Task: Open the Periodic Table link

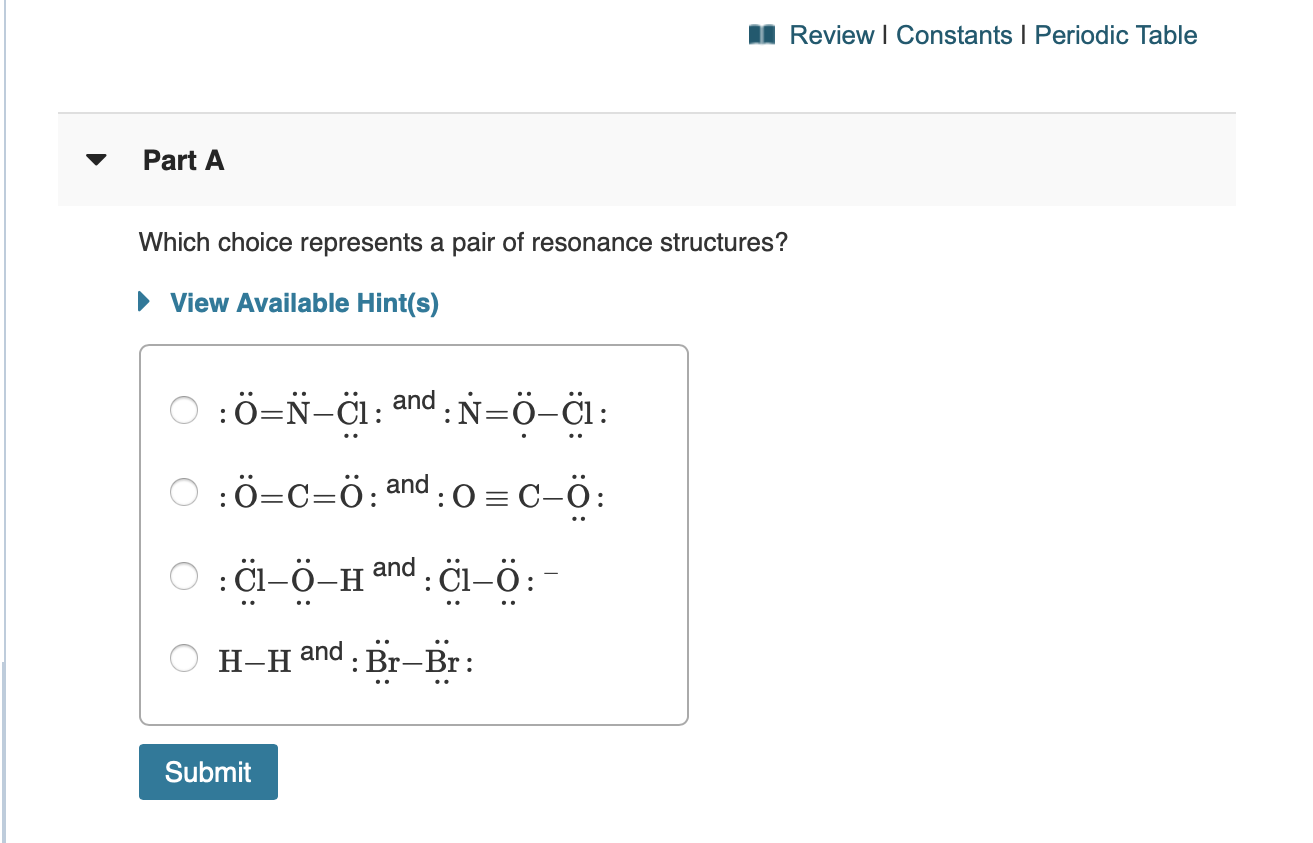Action: (x=1115, y=36)
